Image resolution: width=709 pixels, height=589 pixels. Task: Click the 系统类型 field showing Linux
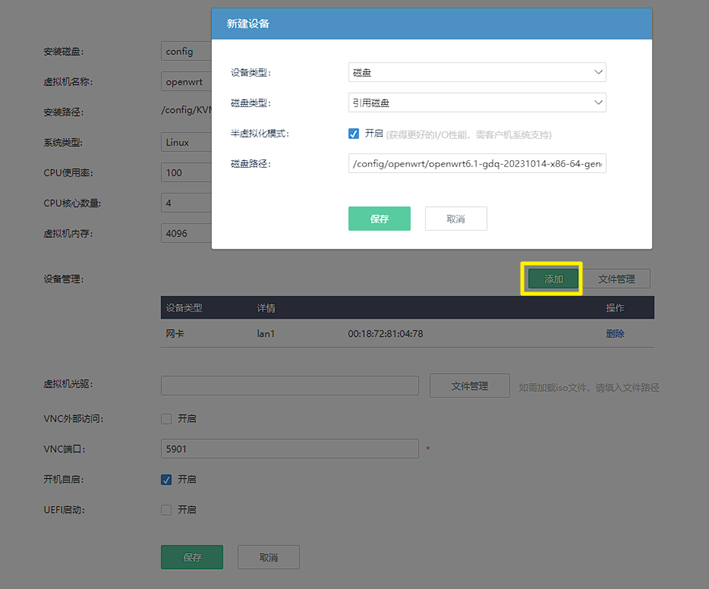pos(186,142)
